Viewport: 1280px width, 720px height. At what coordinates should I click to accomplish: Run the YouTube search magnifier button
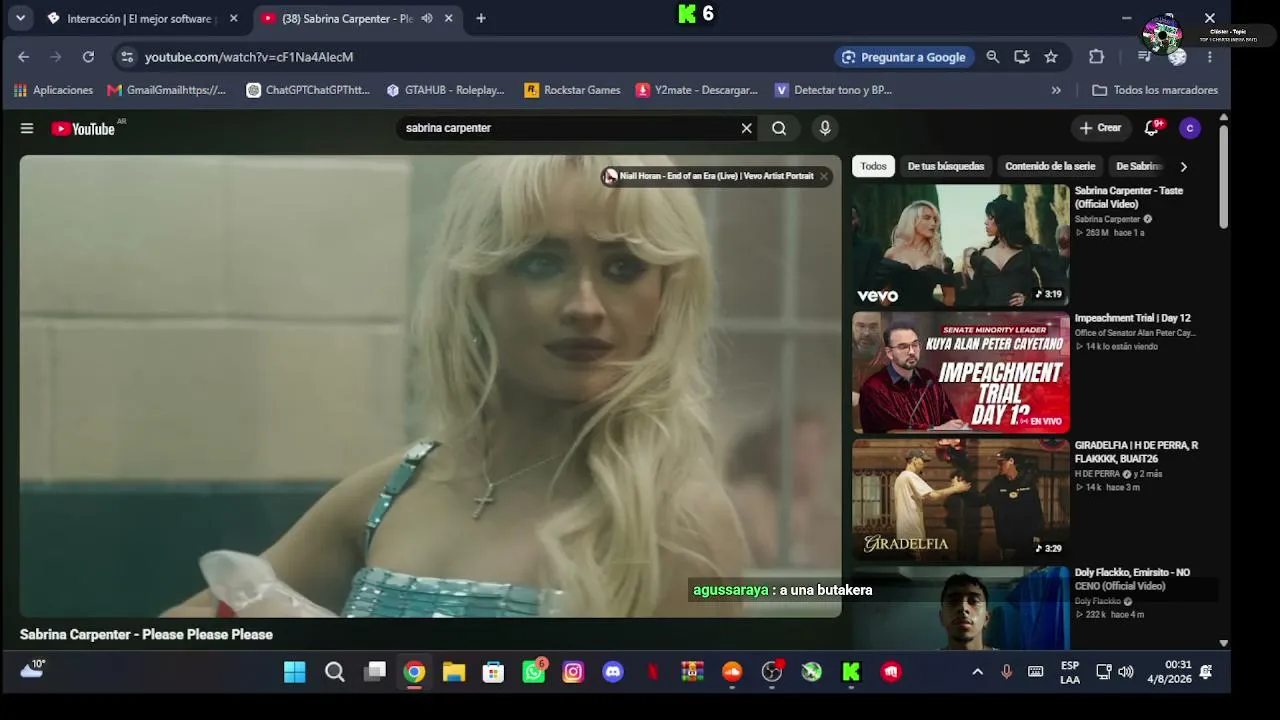click(779, 128)
